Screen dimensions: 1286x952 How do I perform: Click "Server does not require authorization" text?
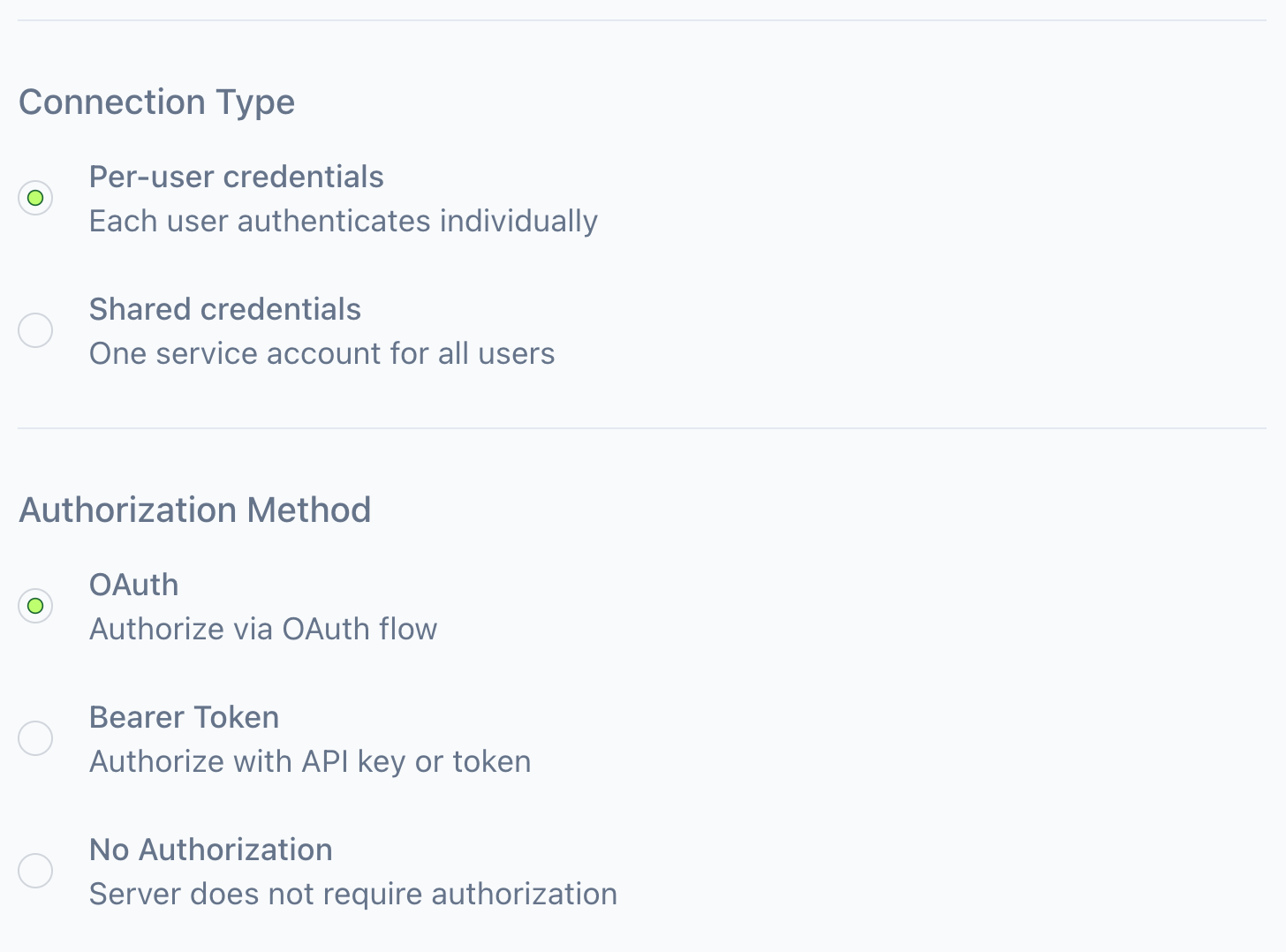click(352, 894)
